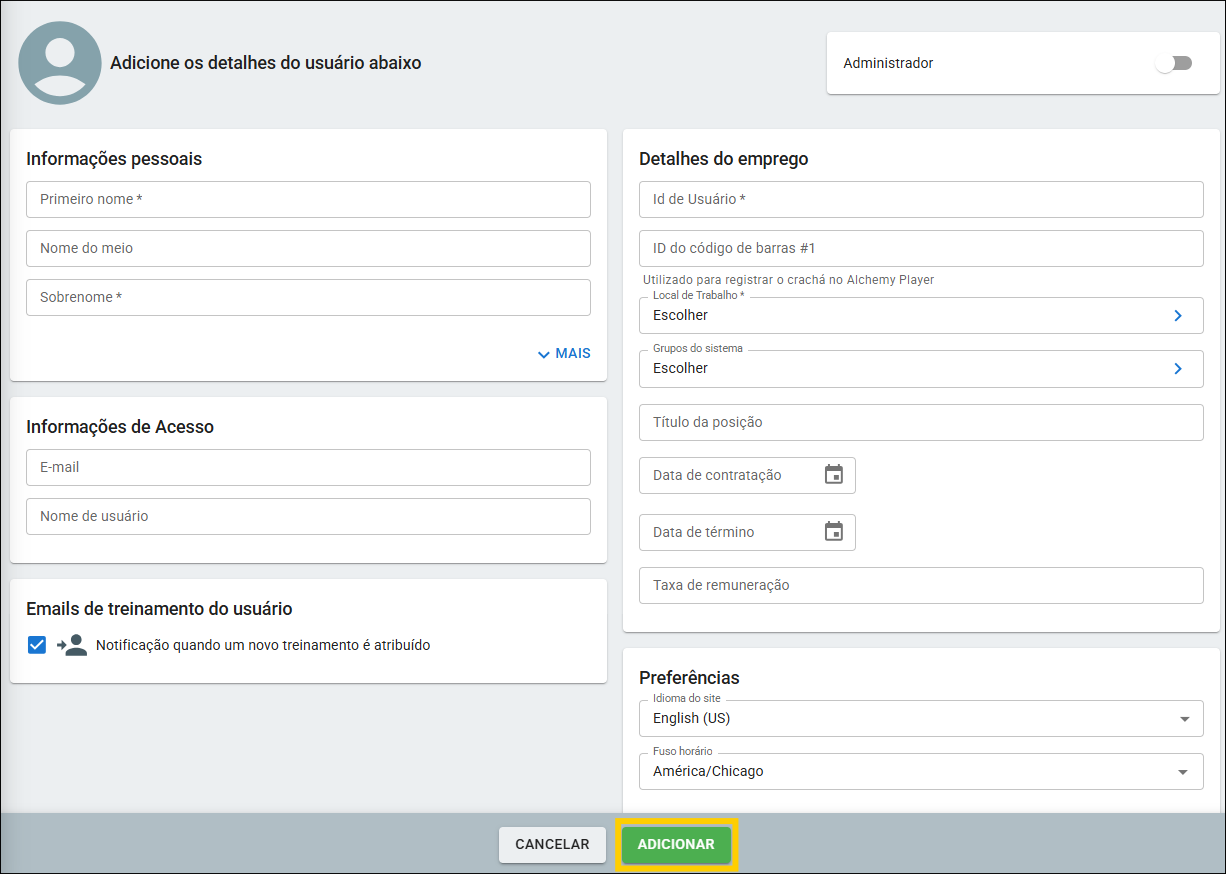Select the Taxa de remuneração field
Viewport: 1226px width, 874px height.
click(x=920, y=585)
